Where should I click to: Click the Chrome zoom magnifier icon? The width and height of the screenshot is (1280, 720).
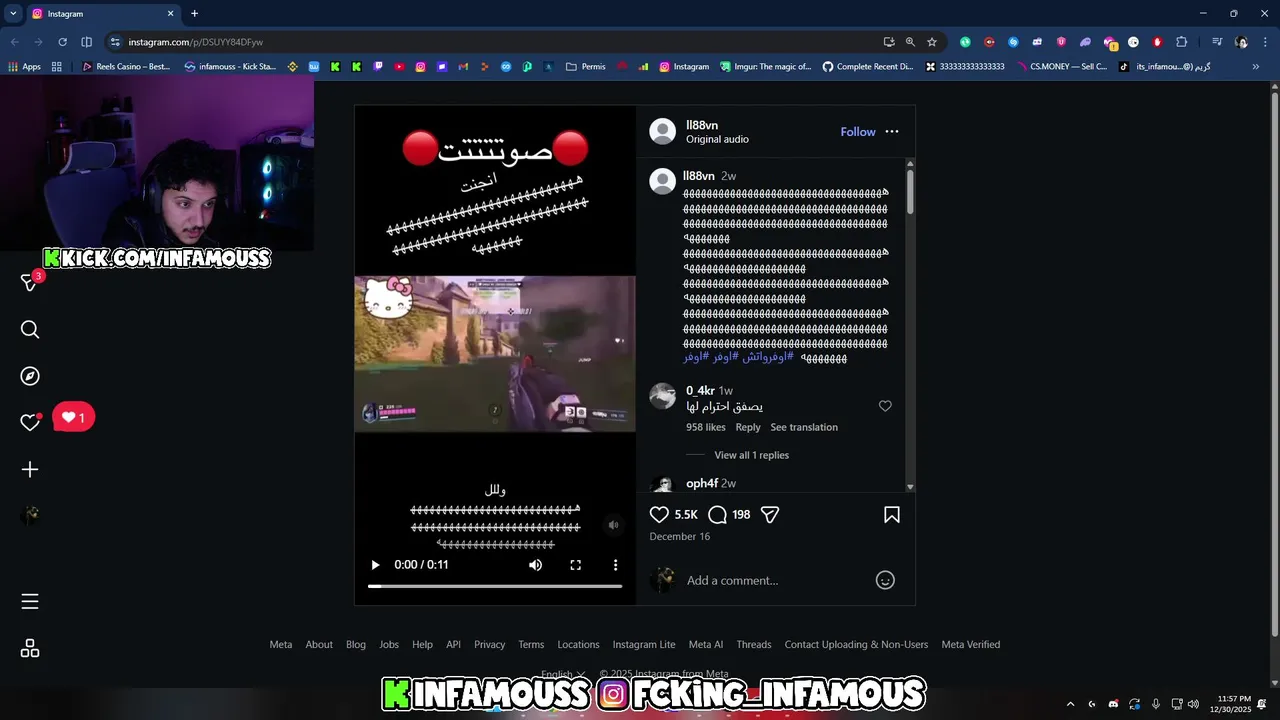coord(910,42)
